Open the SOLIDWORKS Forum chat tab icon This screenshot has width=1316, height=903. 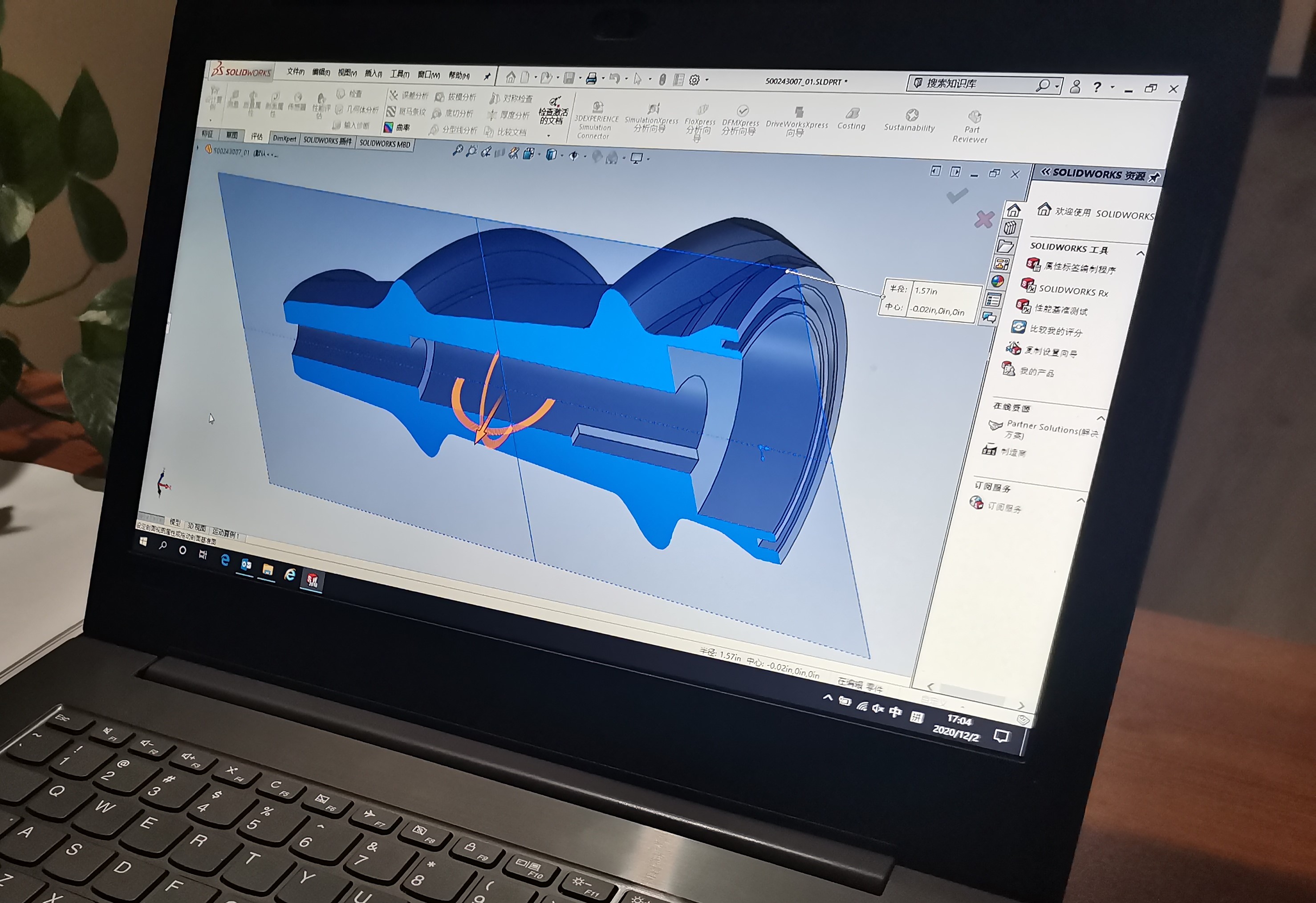(x=989, y=317)
